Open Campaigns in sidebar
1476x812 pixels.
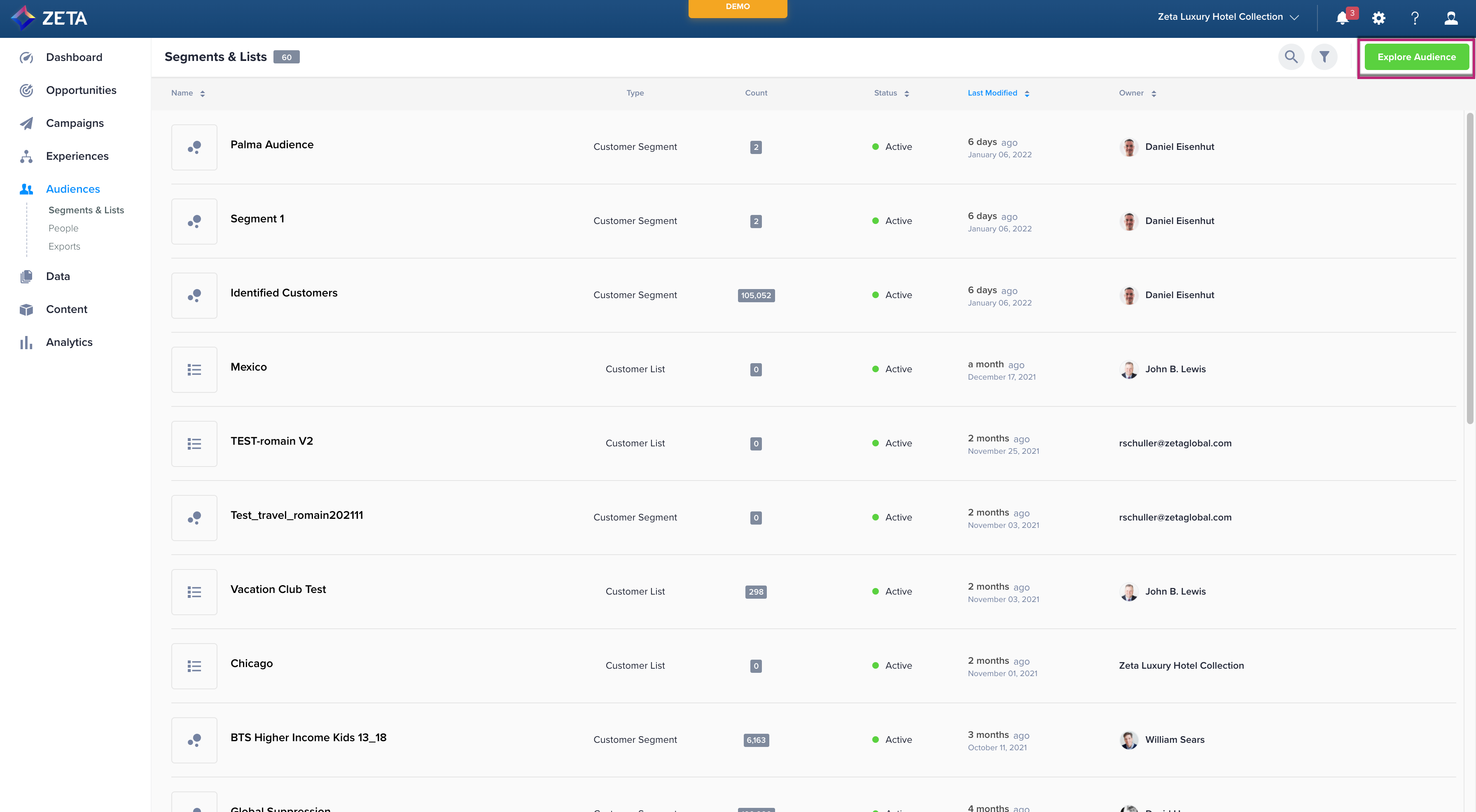[75, 123]
